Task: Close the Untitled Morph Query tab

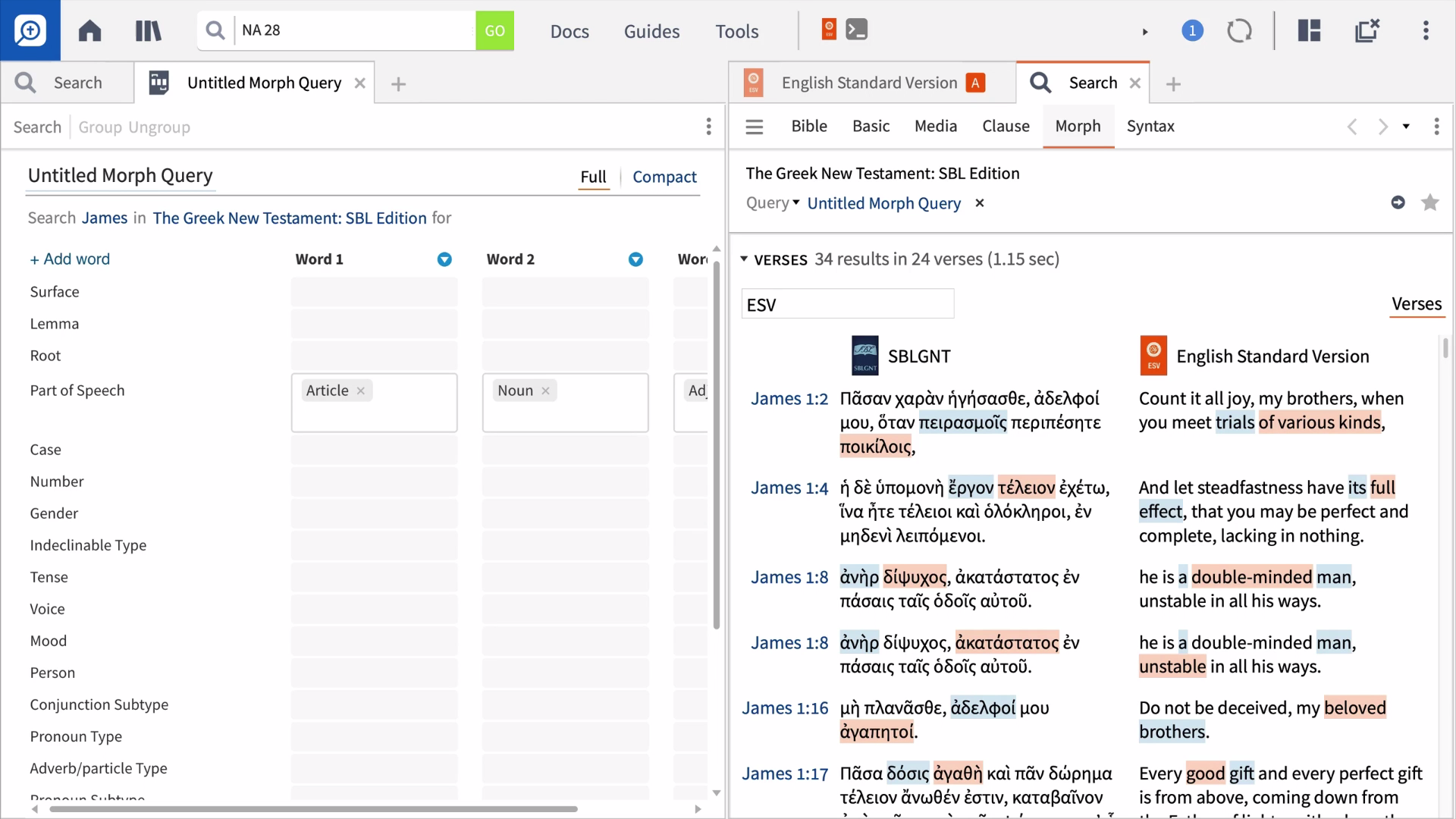Action: 360,83
